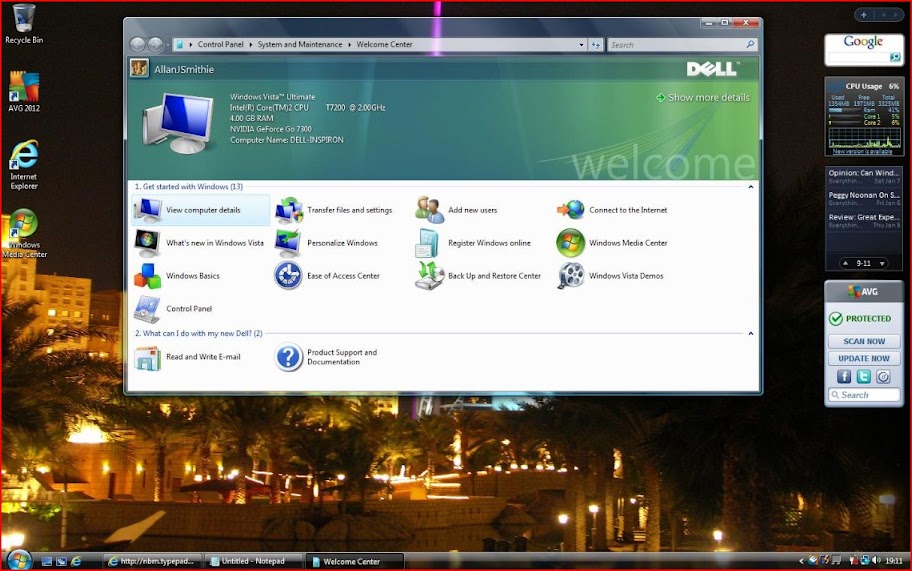912x571 pixels.
Task: Open Product Support and Documentation
Action: click(x=326, y=357)
